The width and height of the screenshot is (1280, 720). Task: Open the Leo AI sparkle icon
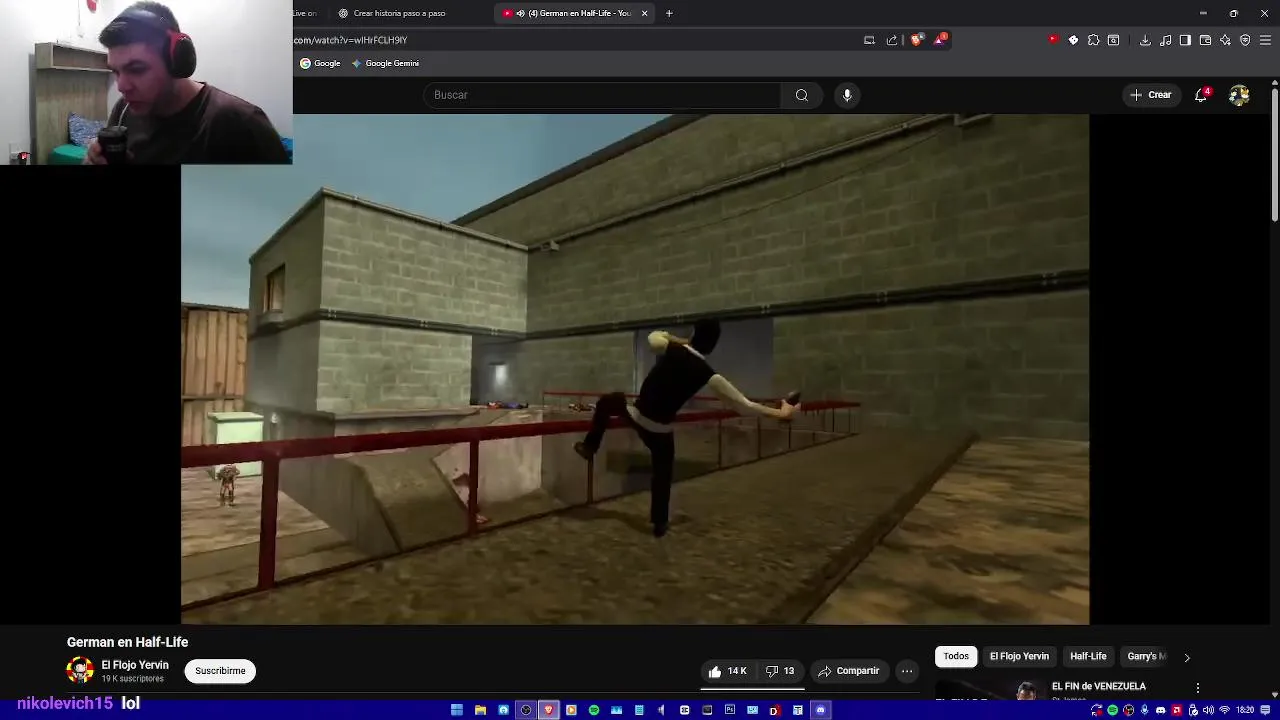point(1225,40)
